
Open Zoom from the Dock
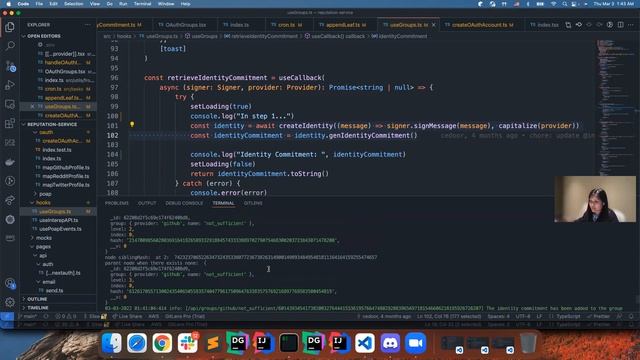(x=416, y=343)
